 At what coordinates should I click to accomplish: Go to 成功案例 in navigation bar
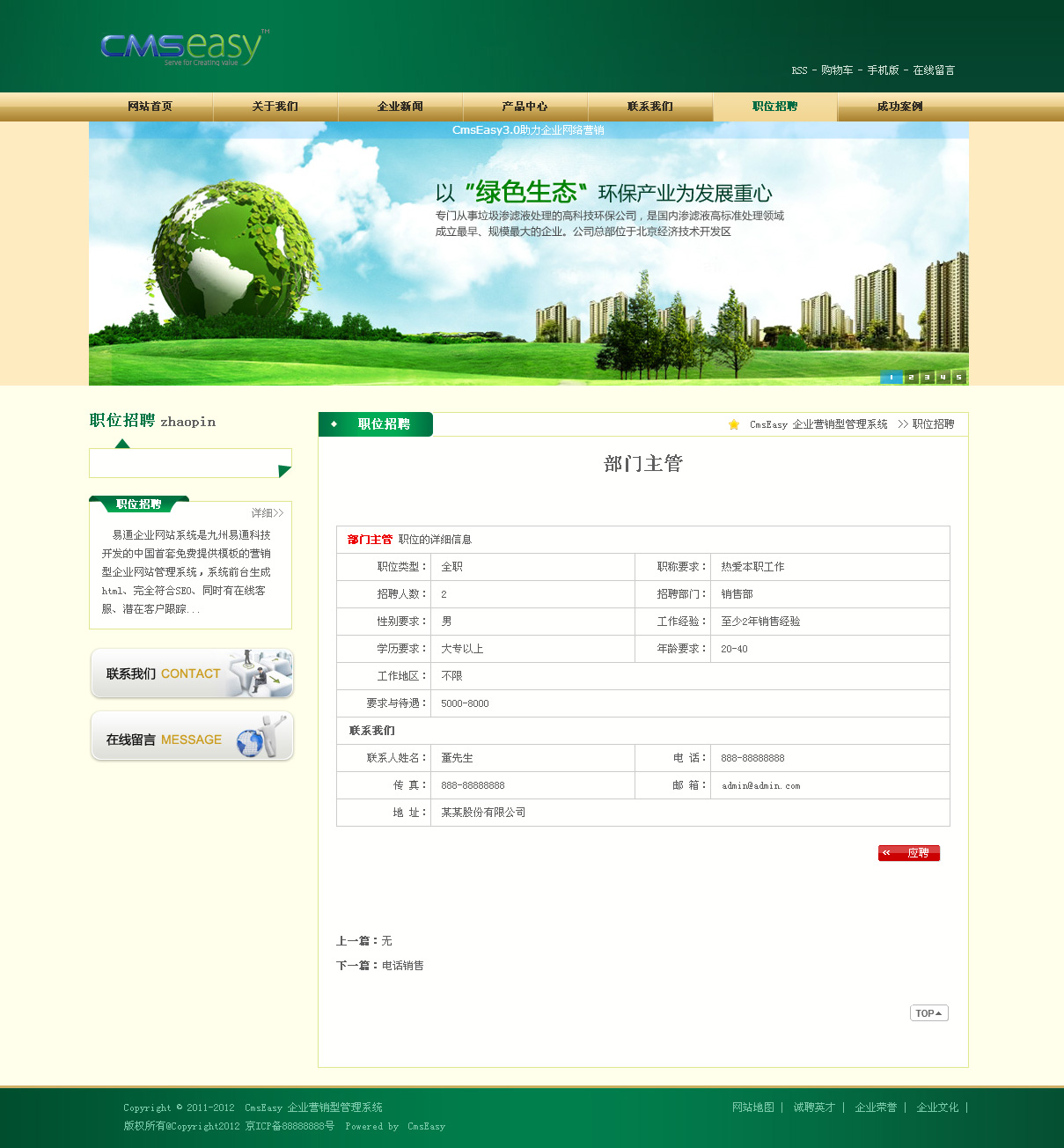point(899,107)
